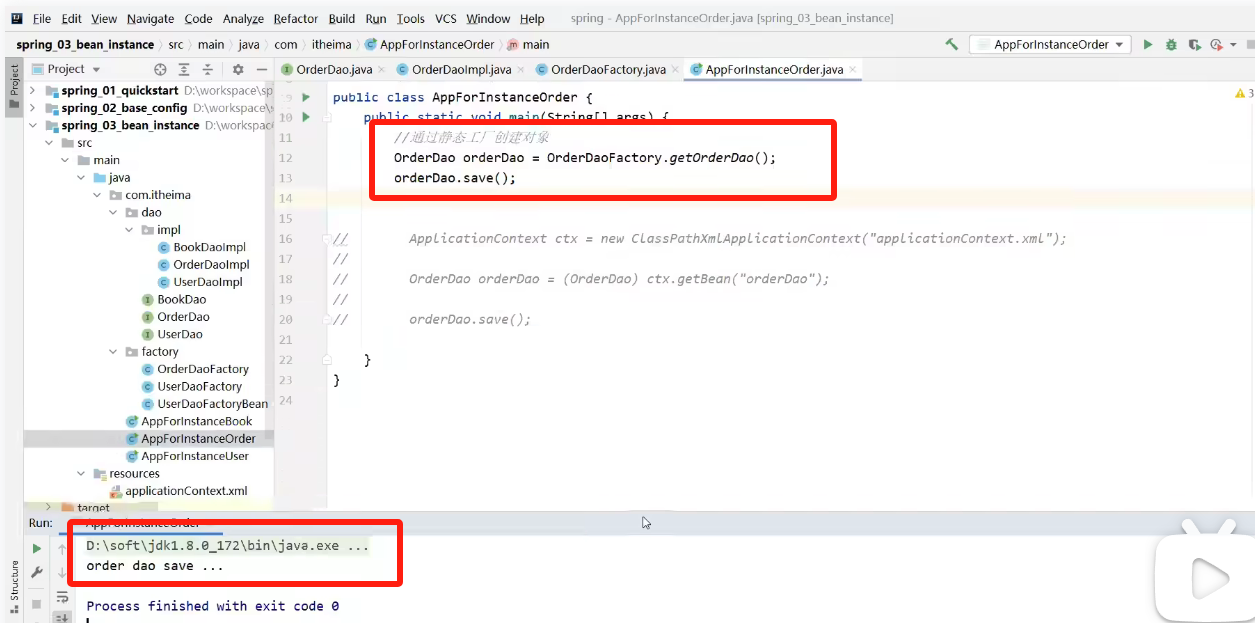Click 'itheima' in the breadcrumb path
Screen dimensions: 1255x623
pos(331,44)
